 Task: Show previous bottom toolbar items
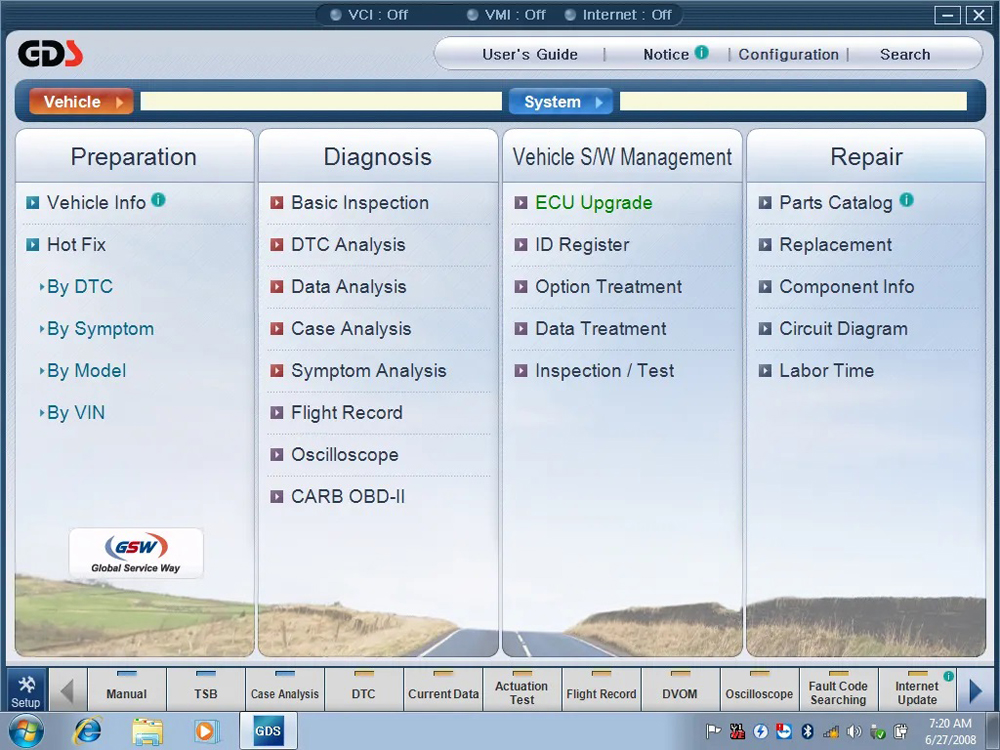(x=67, y=690)
